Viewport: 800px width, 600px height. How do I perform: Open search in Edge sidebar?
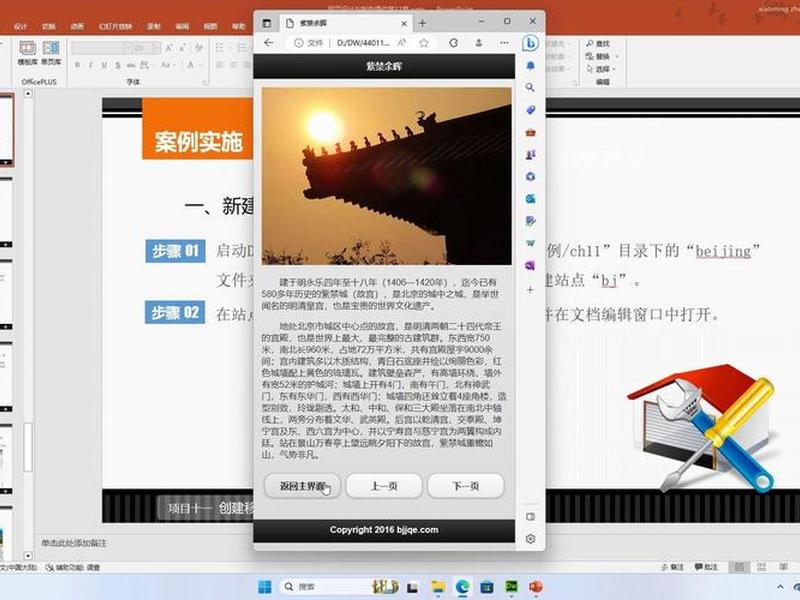click(x=530, y=88)
